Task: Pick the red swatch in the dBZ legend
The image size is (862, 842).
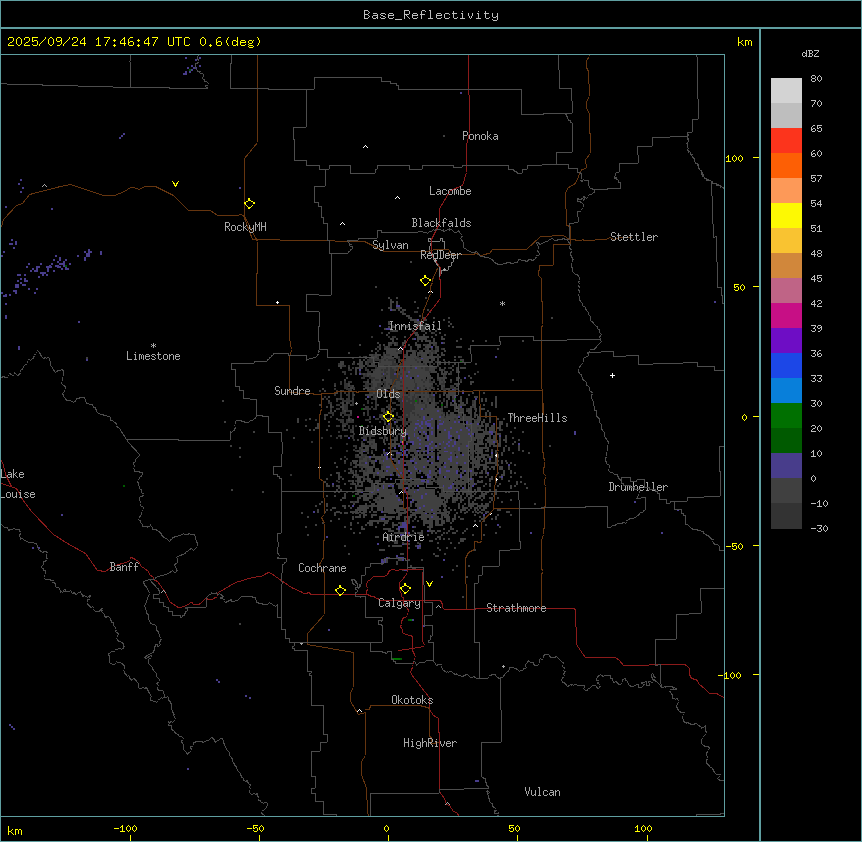Action: (786, 140)
